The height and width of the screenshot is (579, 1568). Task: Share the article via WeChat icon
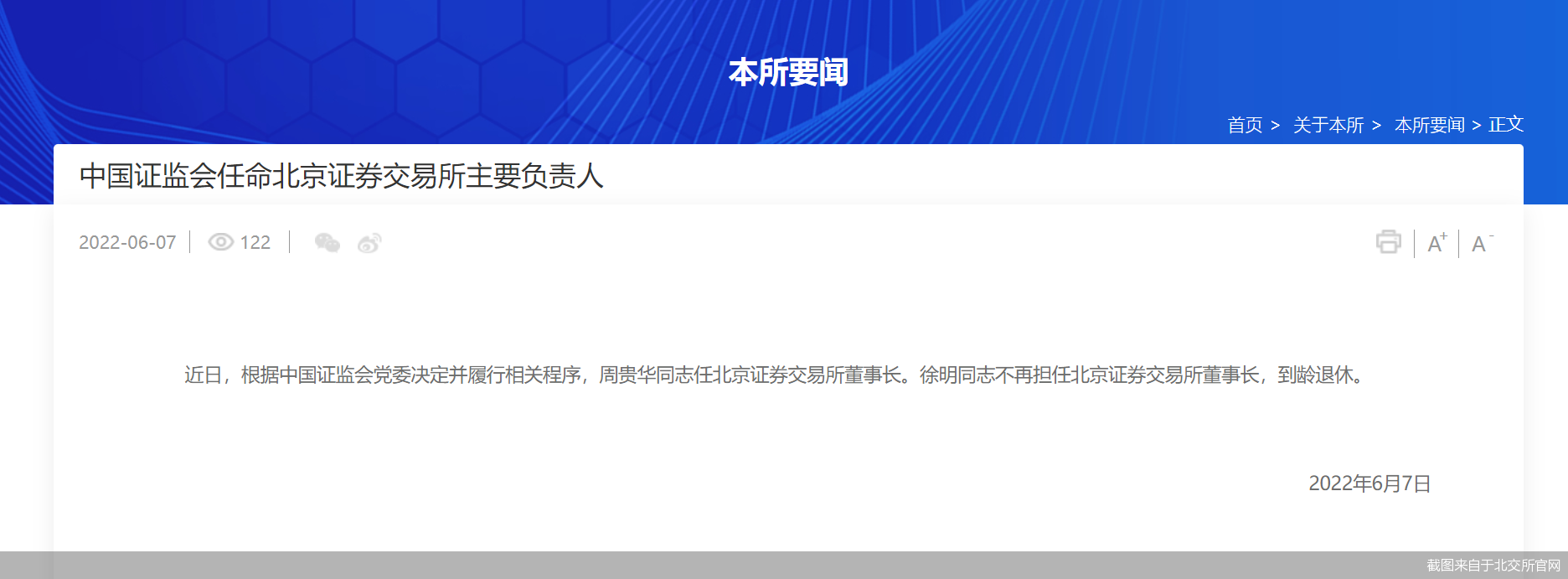click(327, 243)
